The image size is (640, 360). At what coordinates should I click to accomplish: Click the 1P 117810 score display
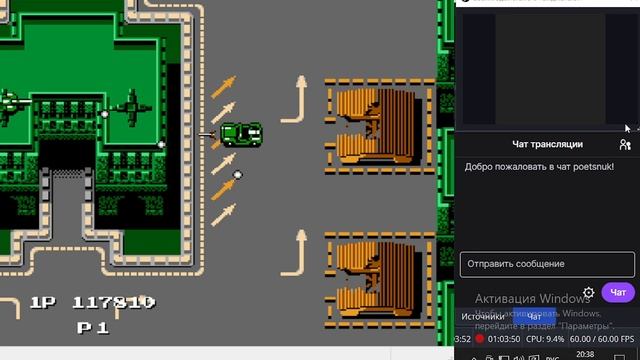tap(93, 302)
